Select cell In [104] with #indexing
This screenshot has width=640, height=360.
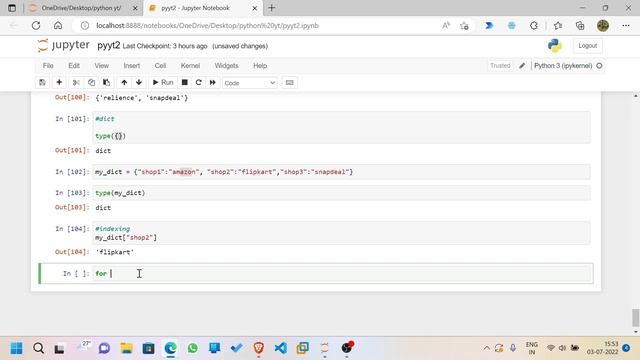[x=341, y=233]
